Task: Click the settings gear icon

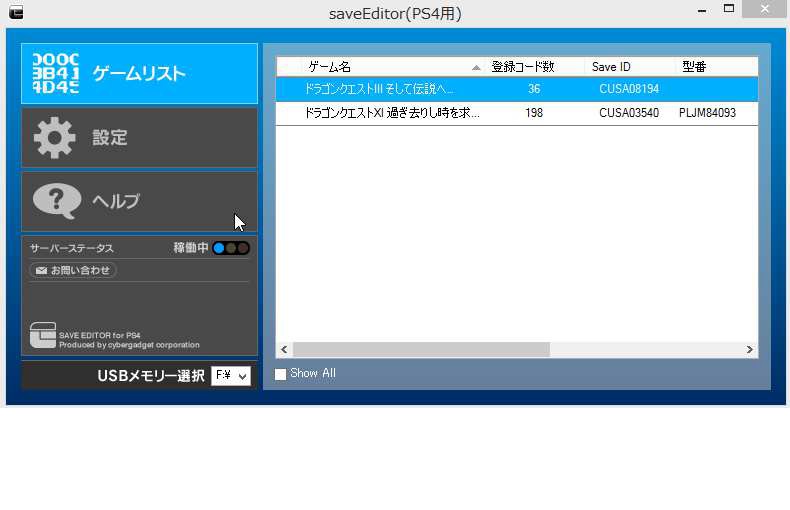Action: pyautogui.click(x=54, y=138)
